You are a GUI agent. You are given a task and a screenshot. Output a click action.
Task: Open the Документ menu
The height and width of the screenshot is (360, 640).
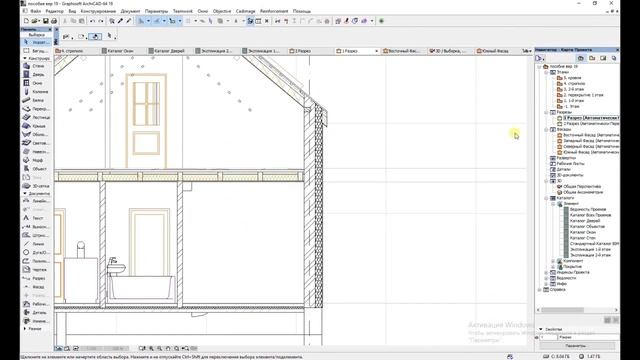130,11
